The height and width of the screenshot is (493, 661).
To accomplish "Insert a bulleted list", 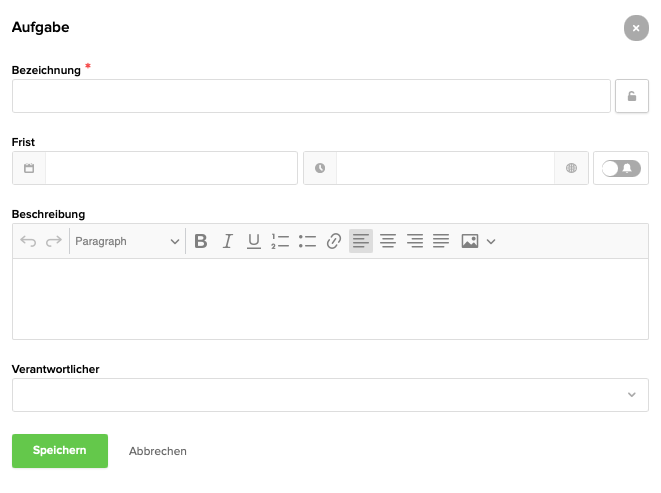I will 307,241.
